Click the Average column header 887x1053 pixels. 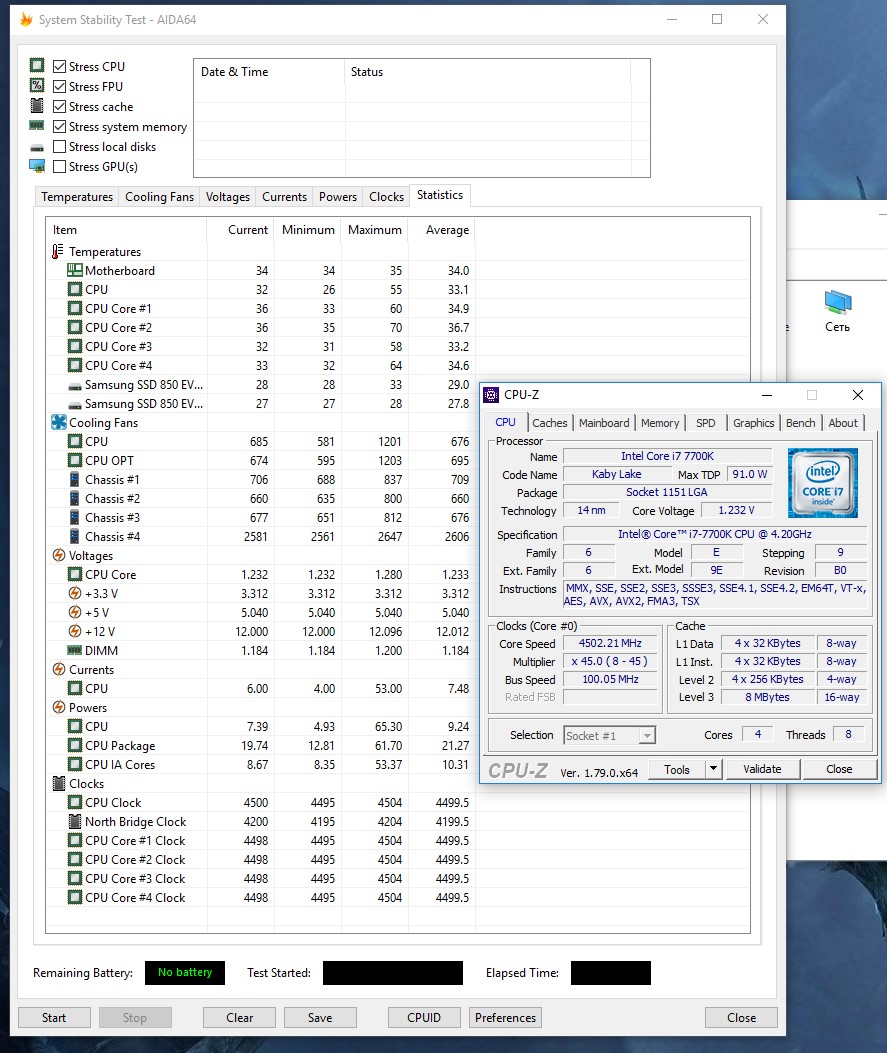(442, 230)
